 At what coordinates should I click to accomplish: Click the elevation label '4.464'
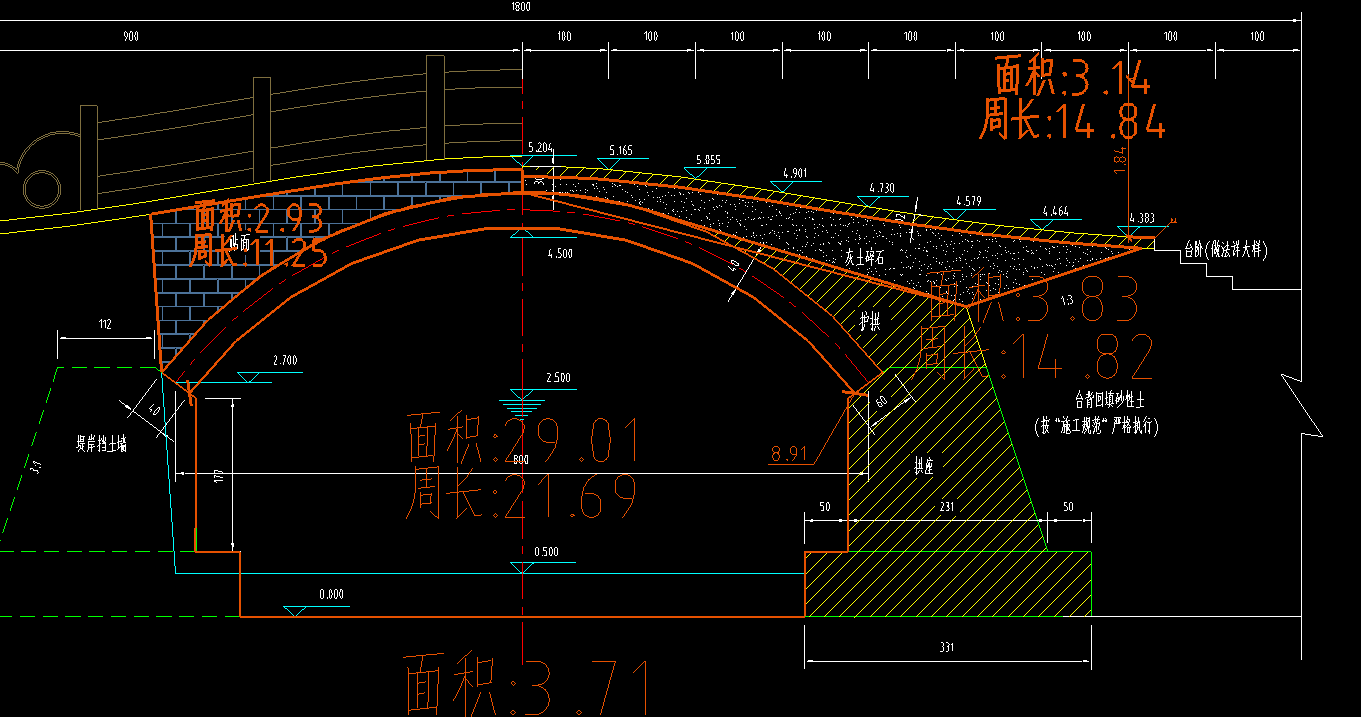(1056, 211)
